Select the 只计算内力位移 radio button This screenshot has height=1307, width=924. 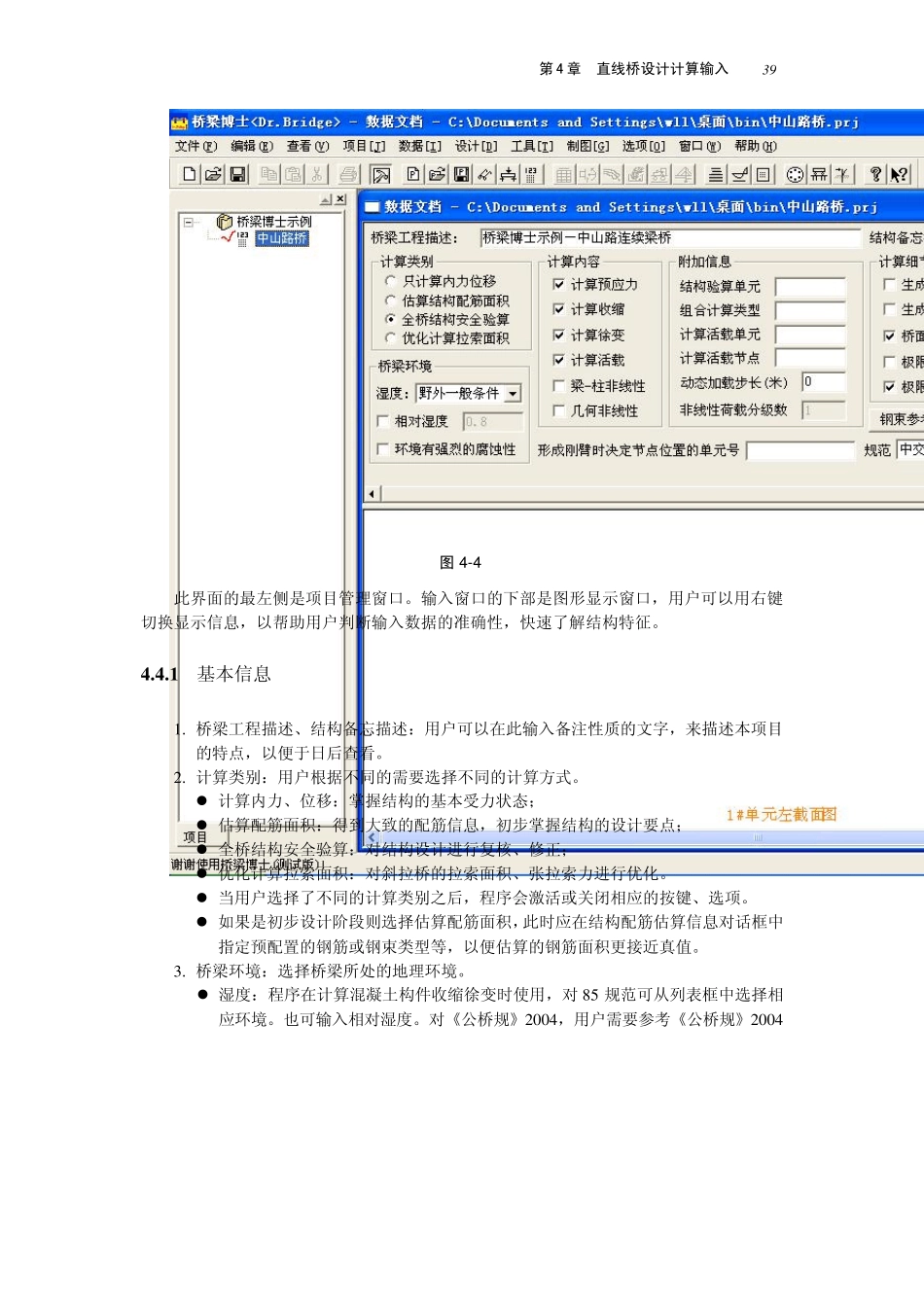click(390, 281)
